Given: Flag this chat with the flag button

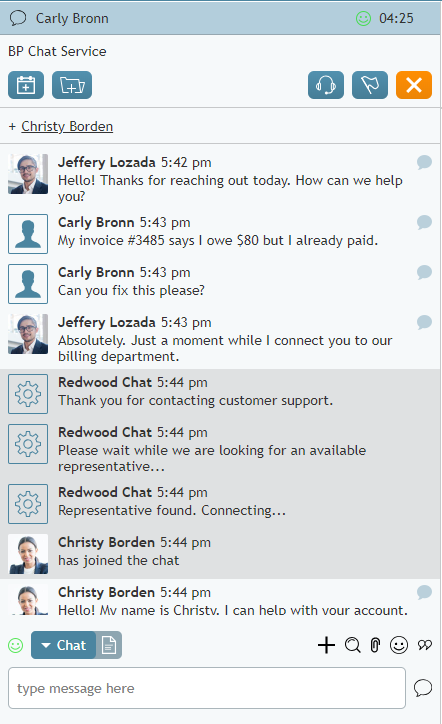Looking at the screenshot, I should (x=370, y=85).
